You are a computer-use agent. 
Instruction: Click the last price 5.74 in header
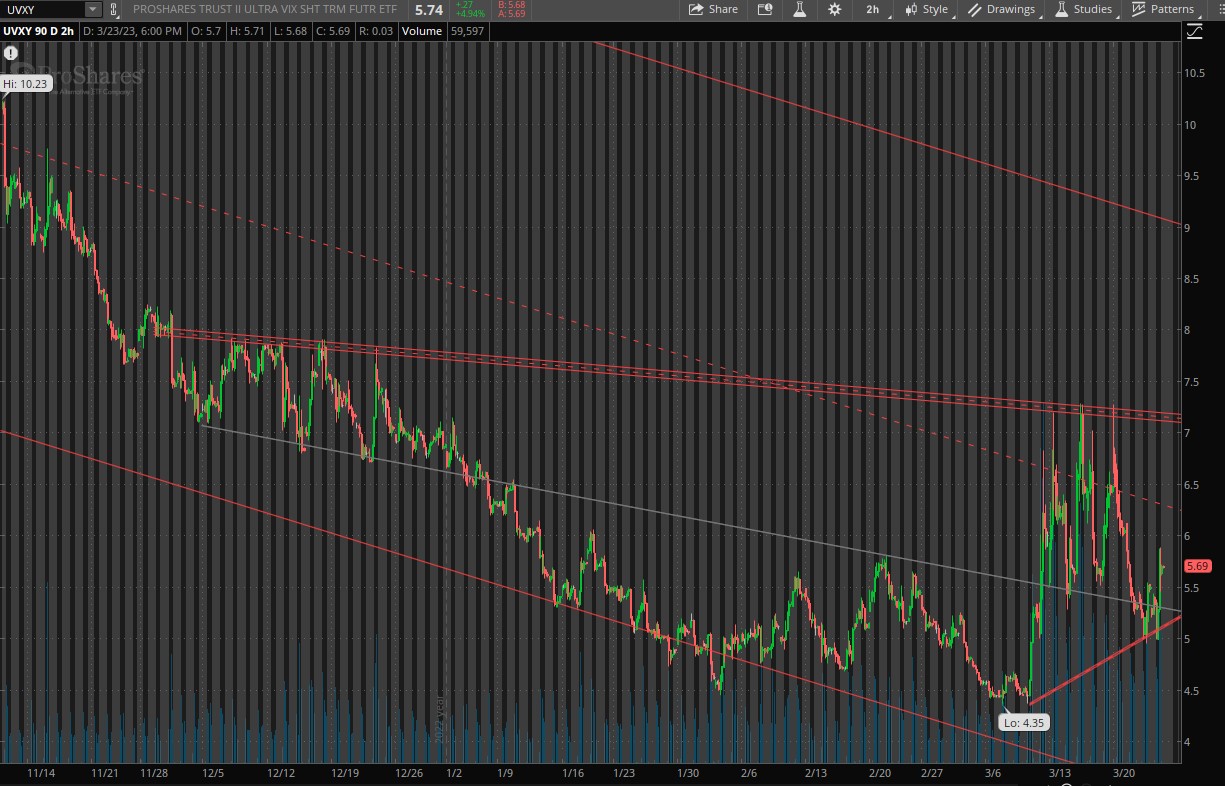pyautogui.click(x=429, y=9)
